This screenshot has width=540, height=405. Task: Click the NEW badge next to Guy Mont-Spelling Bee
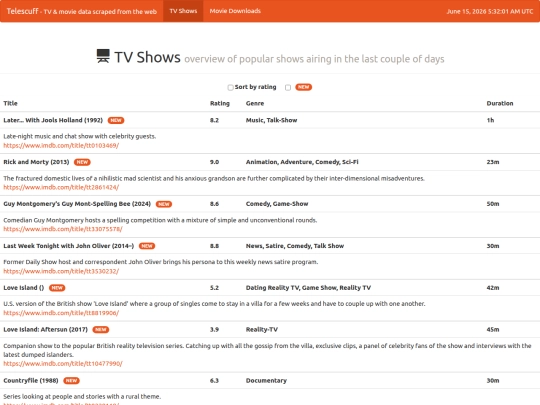click(164, 204)
